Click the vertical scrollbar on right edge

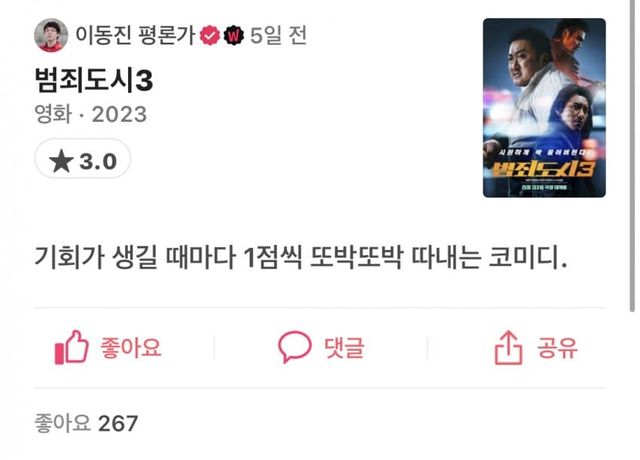(632, 156)
